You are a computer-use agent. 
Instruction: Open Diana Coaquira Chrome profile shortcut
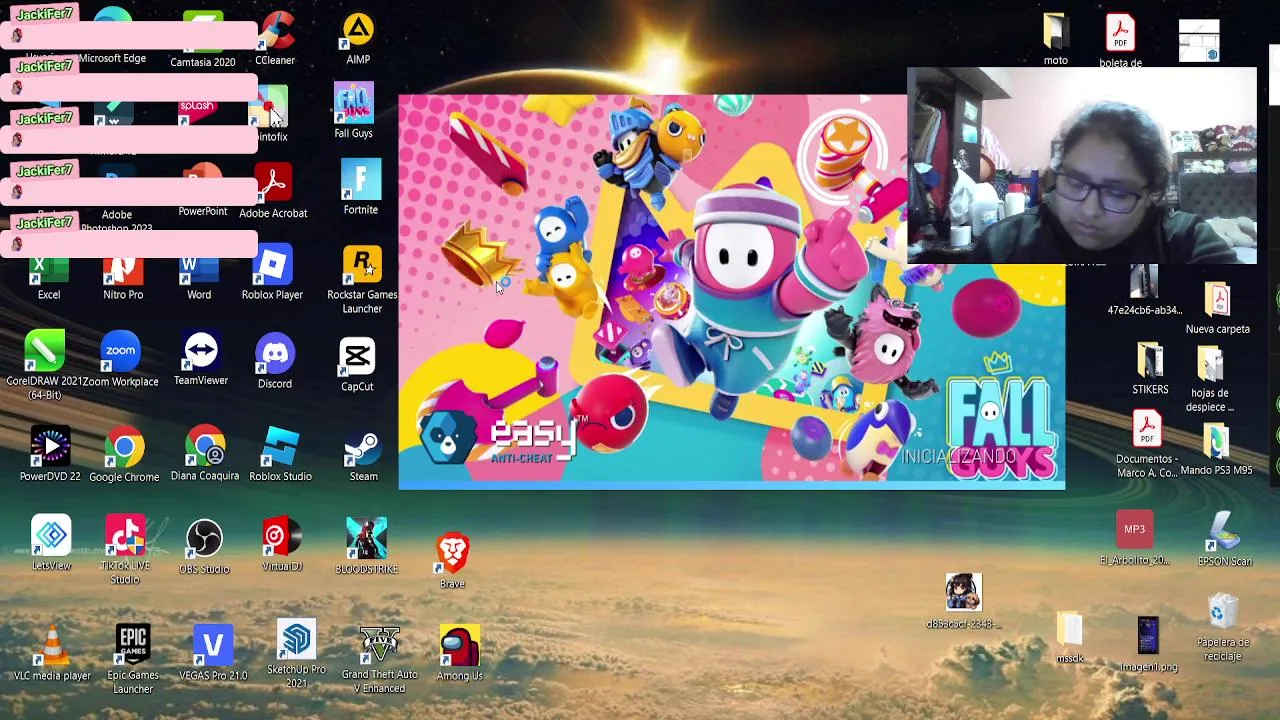[205, 455]
